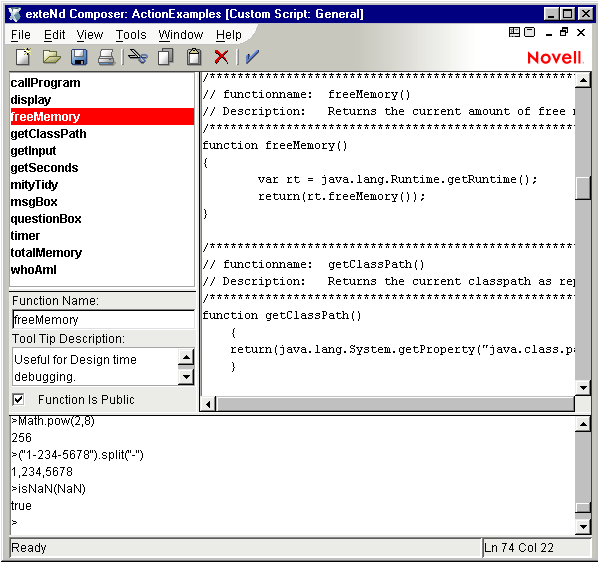Select questionBox in the function list
Screen dimensions: 598x562
102,219
